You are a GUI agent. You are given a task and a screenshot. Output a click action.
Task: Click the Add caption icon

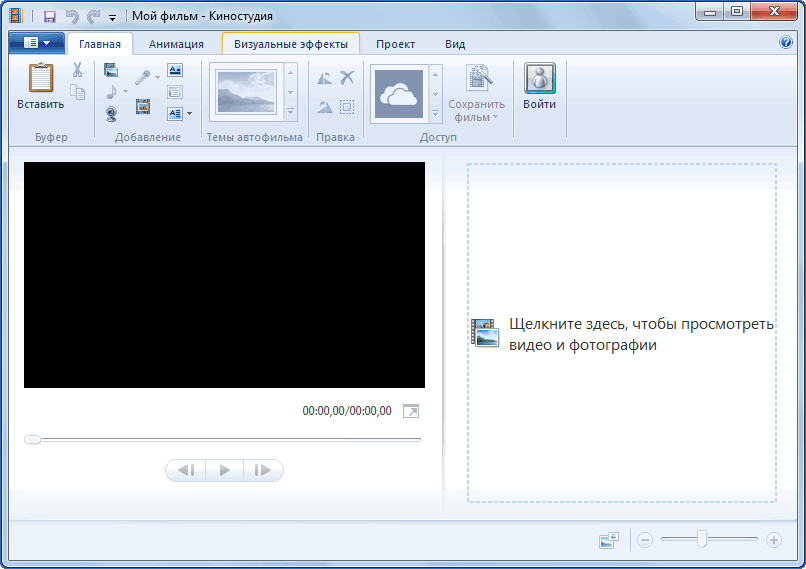175,91
